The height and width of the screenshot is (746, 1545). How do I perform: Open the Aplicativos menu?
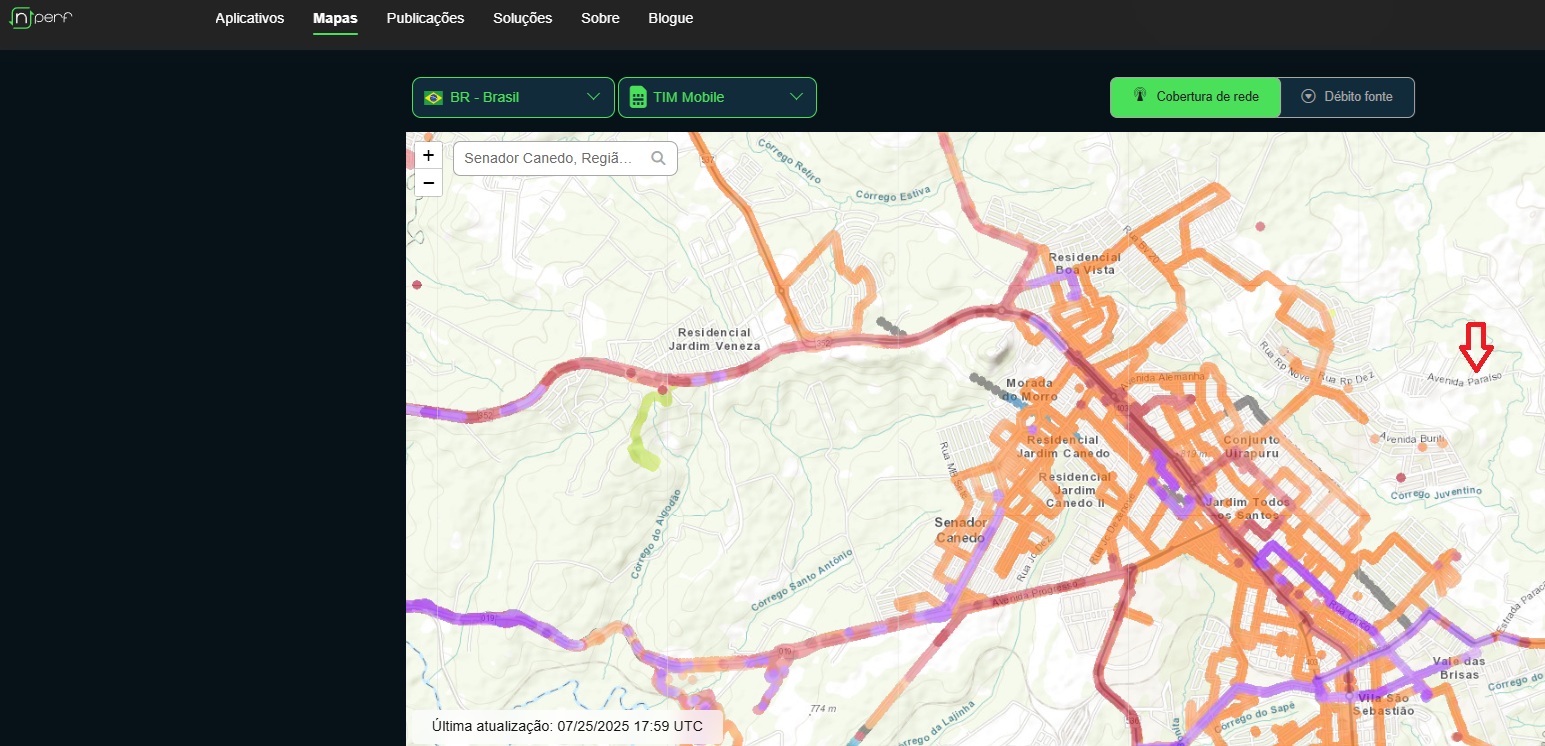[249, 18]
